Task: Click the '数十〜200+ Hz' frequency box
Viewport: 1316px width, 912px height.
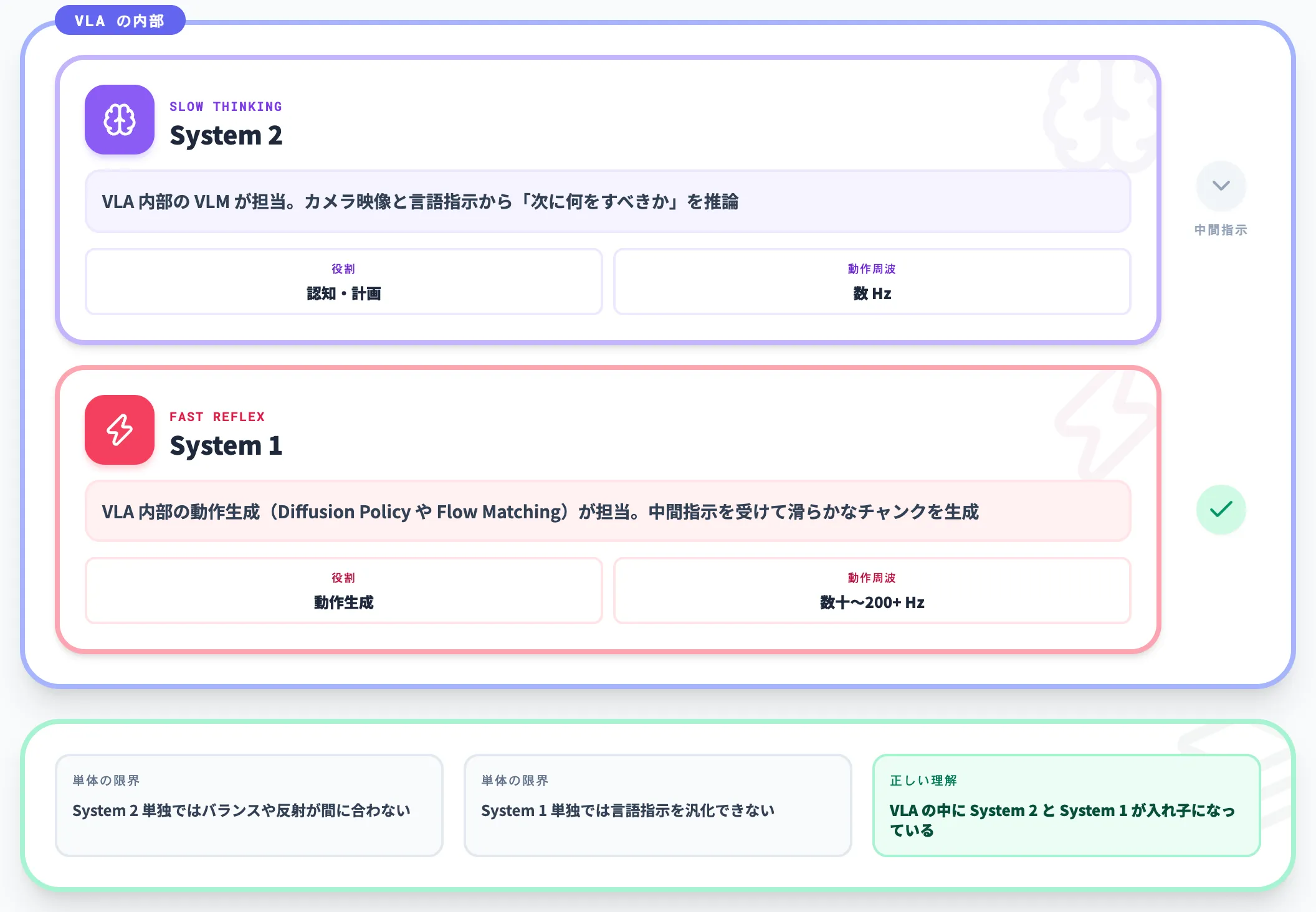Action: [x=872, y=591]
